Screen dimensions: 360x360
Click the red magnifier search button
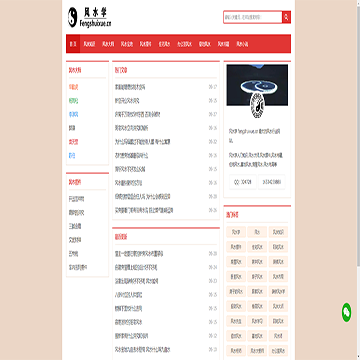pos(286,17)
